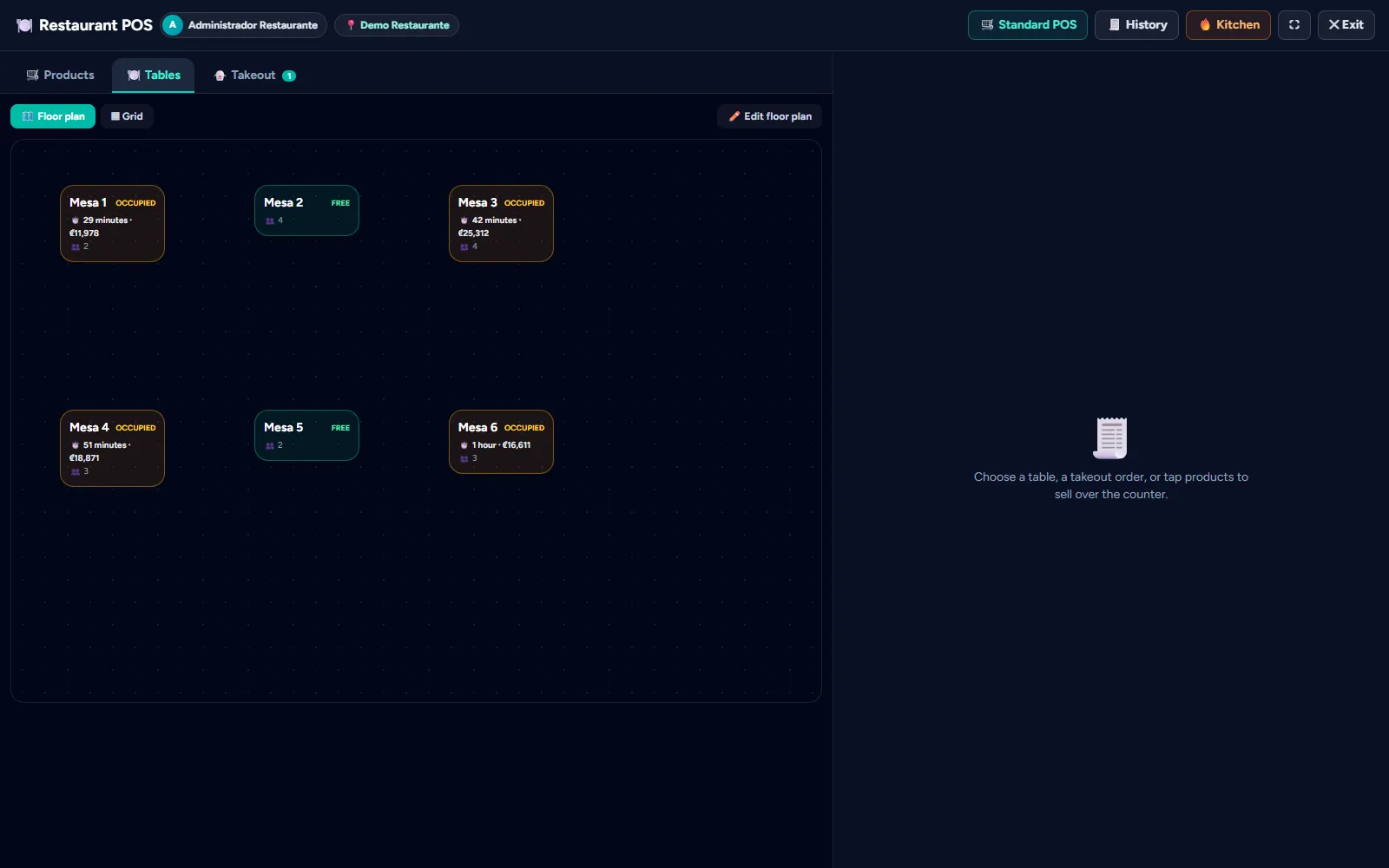Open order History

tap(1137, 25)
